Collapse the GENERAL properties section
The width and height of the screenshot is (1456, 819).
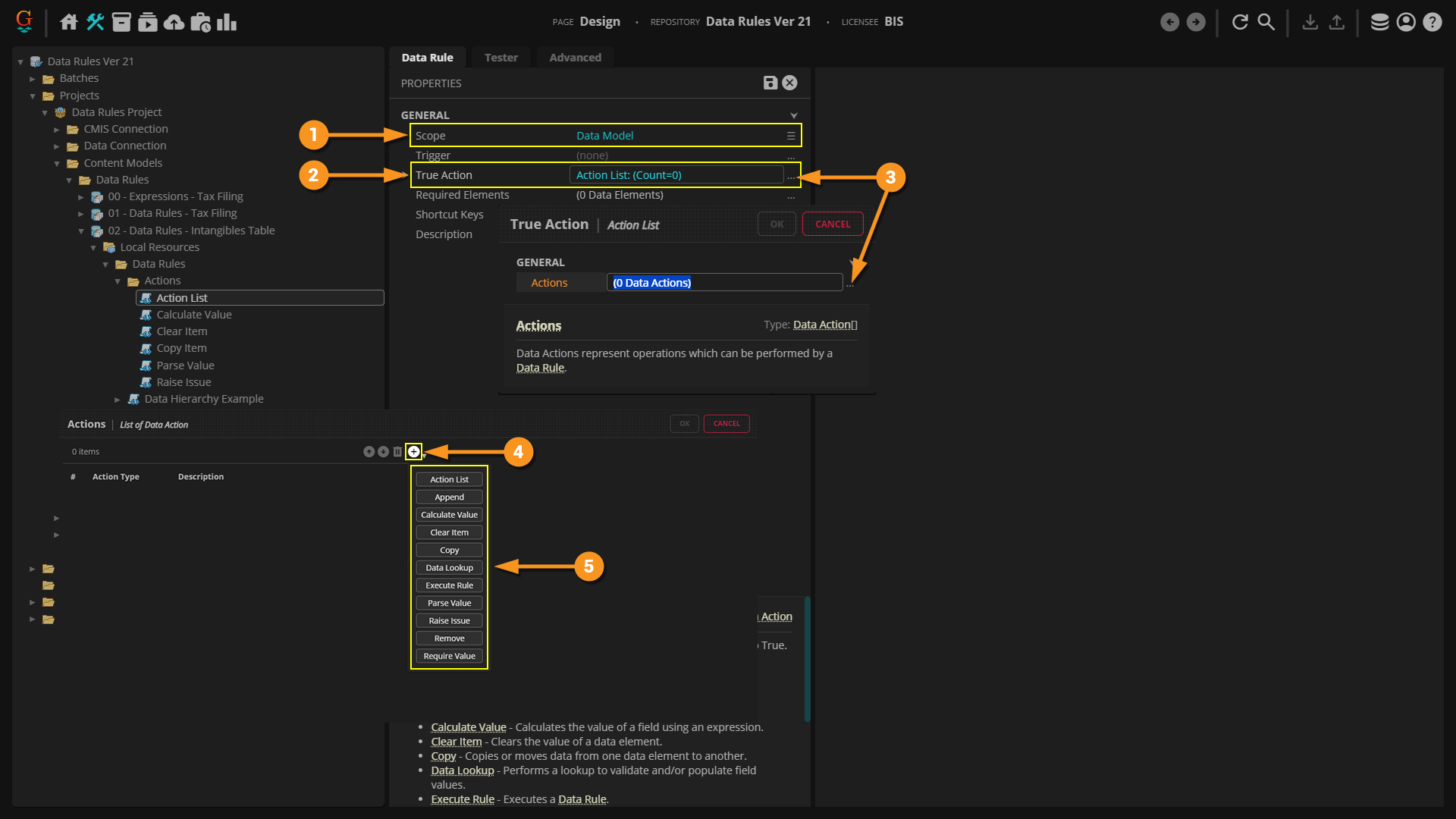[793, 115]
